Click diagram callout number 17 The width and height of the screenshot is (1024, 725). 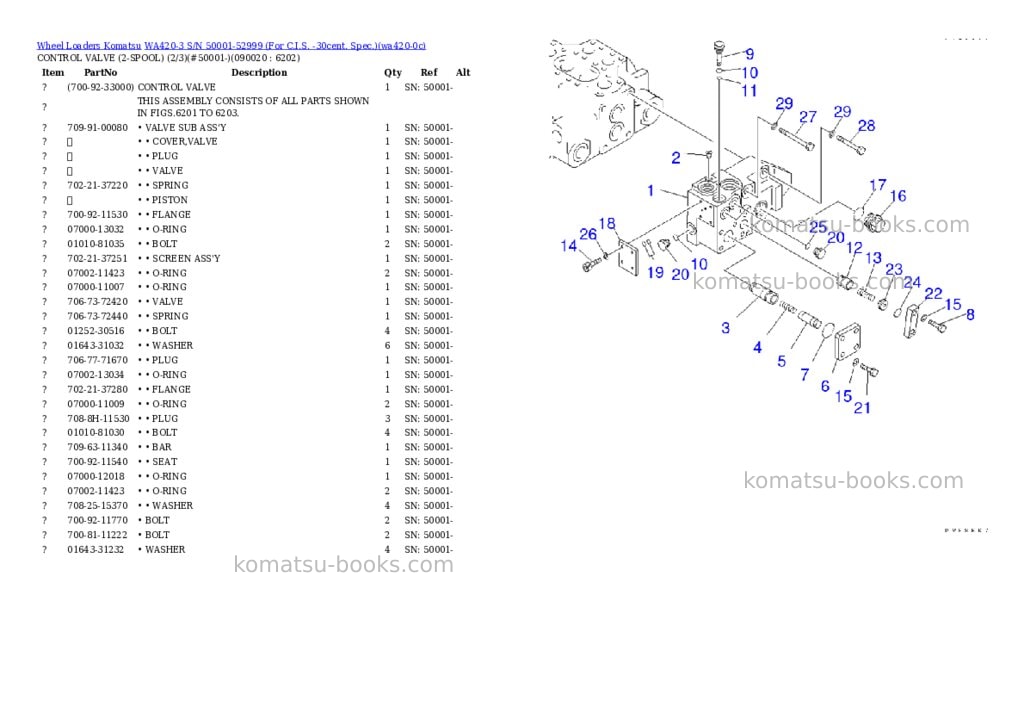point(878,185)
